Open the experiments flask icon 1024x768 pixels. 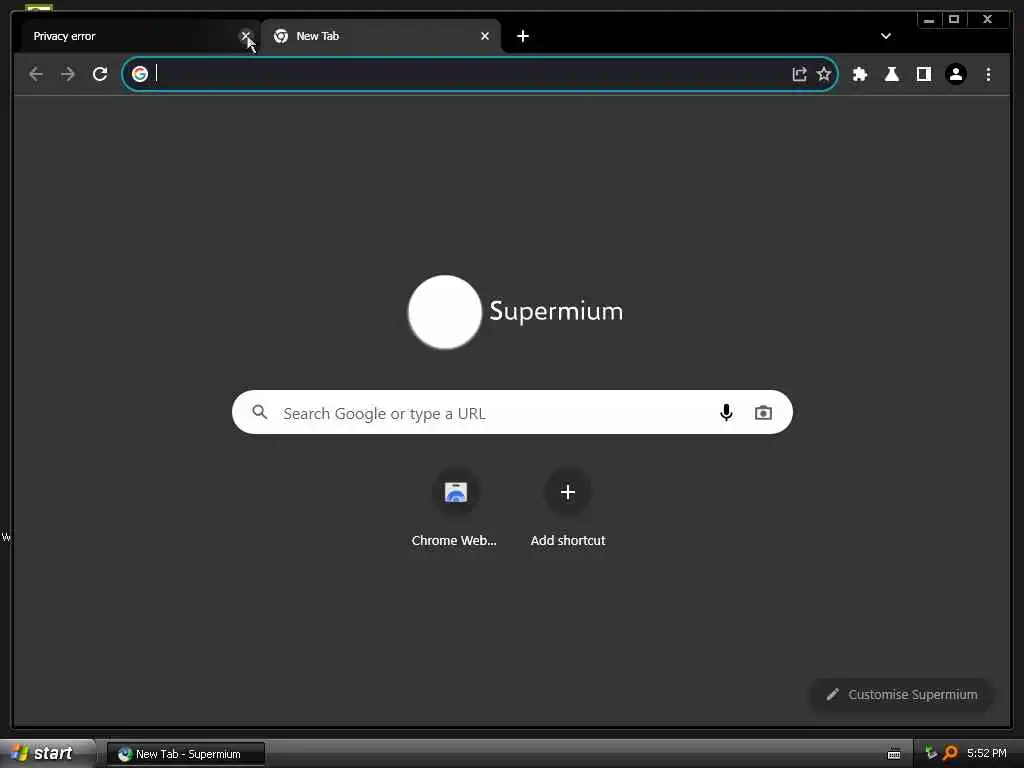coord(891,74)
